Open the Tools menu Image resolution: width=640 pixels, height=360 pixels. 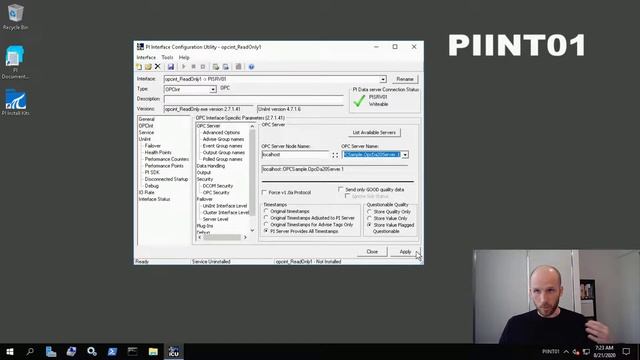[167, 58]
